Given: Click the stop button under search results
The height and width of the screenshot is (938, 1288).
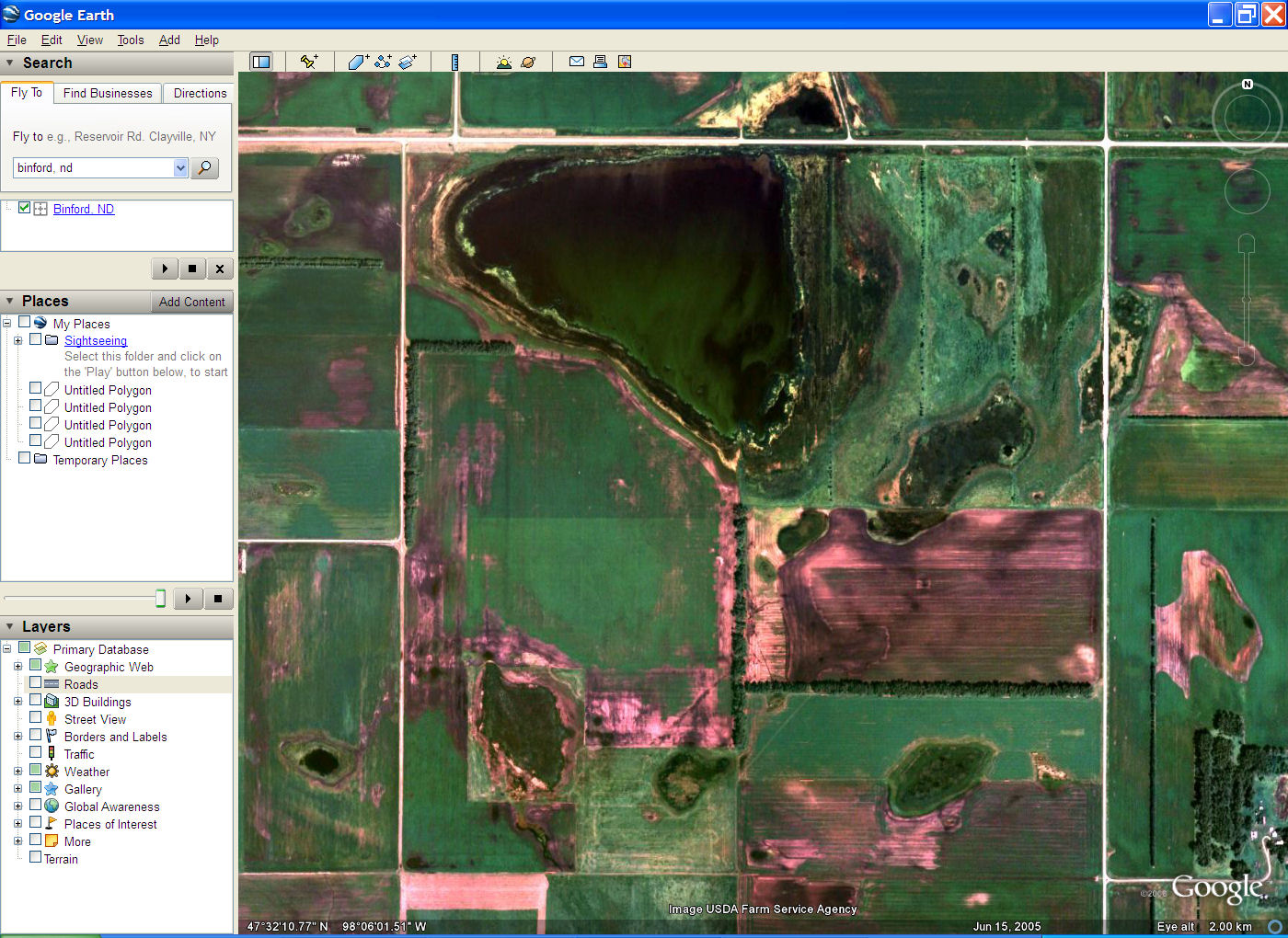Looking at the screenshot, I should tap(191, 269).
